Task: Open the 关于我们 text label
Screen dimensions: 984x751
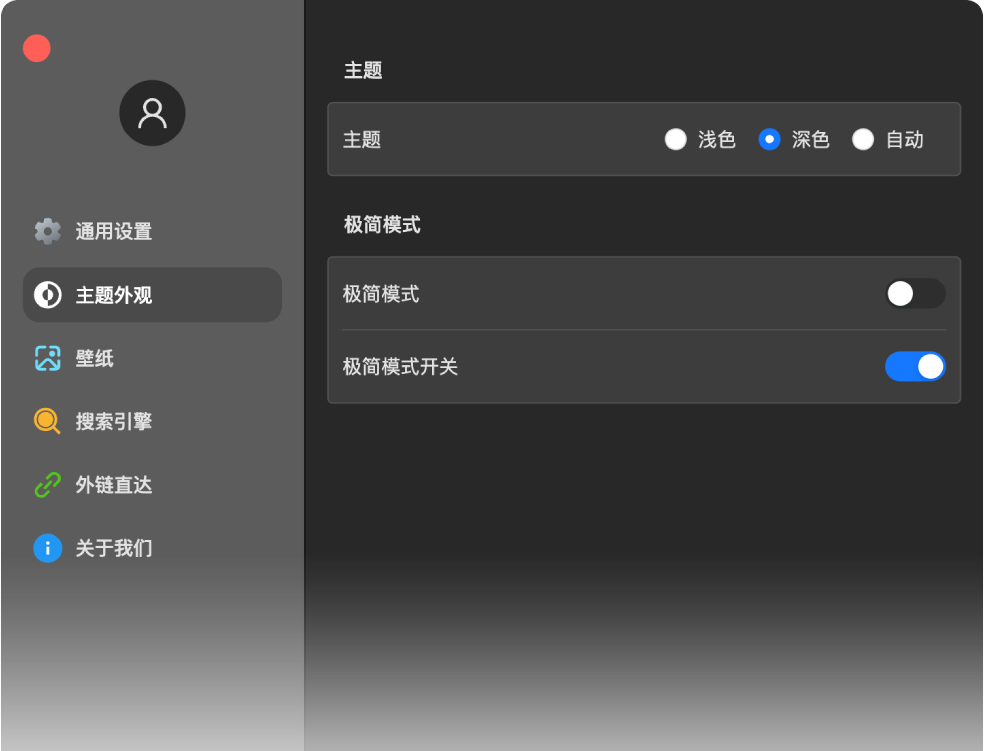Action: click(114, 548)
